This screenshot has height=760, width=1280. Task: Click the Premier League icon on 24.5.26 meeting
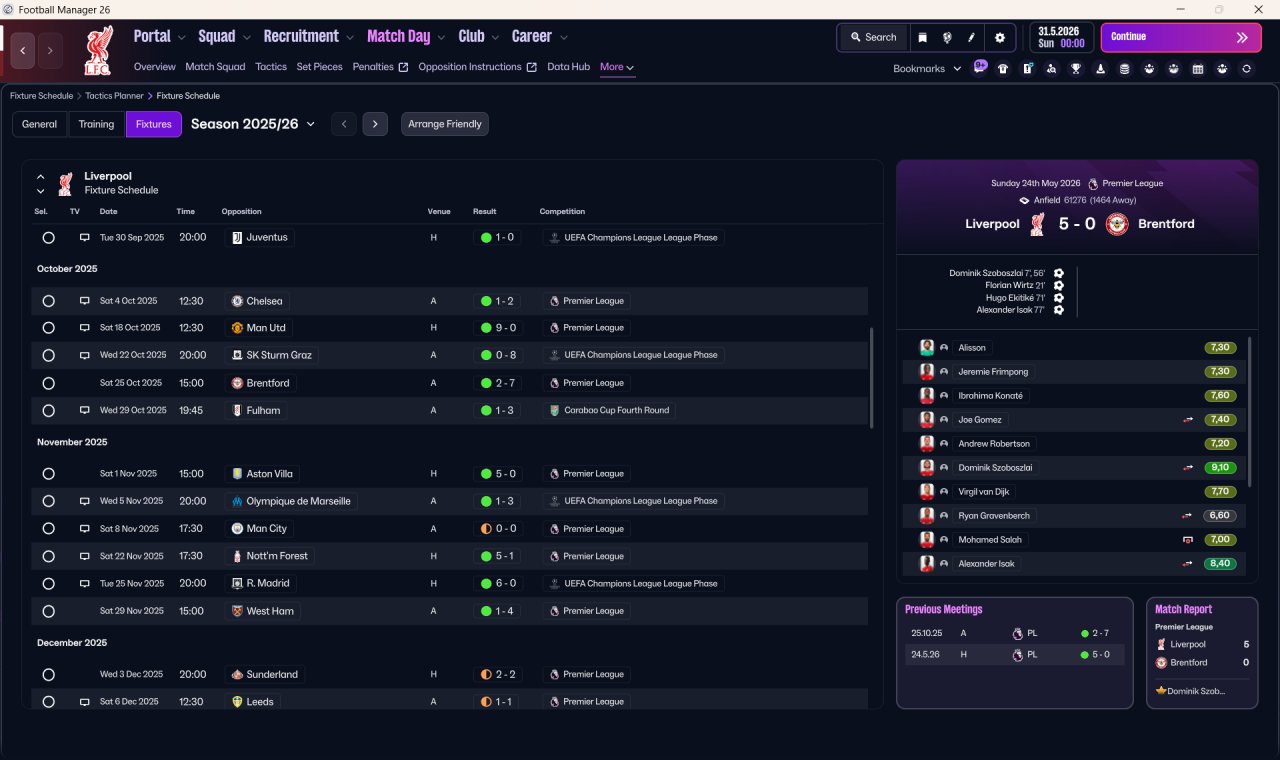(1017, 655)
